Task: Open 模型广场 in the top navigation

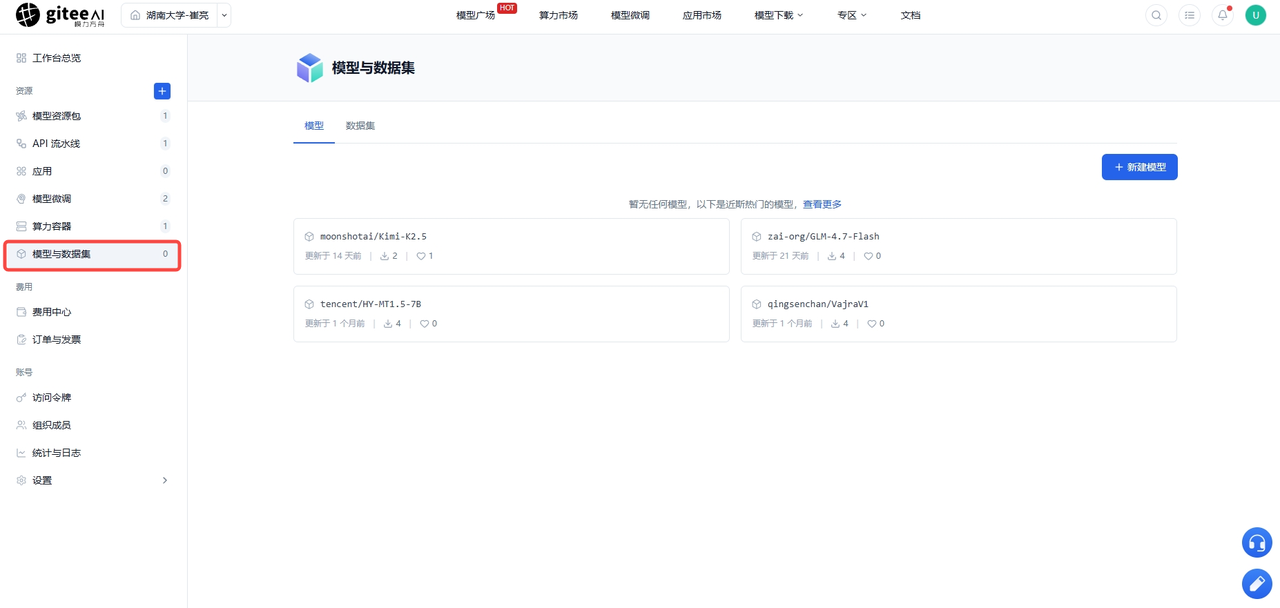Action: pyautogui.click(x=476, y=15)
